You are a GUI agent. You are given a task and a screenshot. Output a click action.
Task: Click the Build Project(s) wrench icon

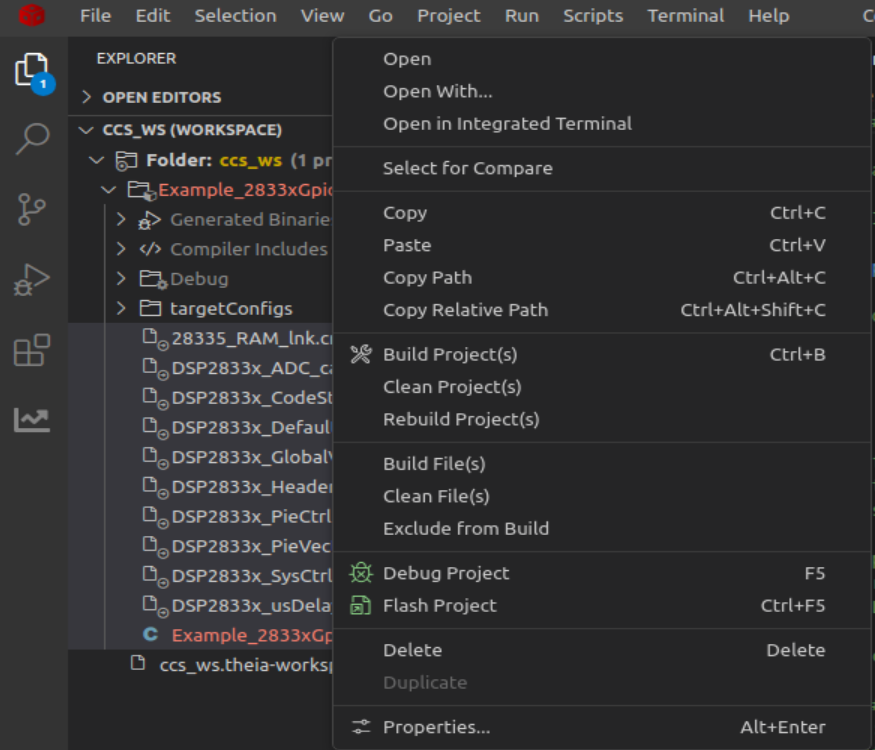tap(361, 354)
